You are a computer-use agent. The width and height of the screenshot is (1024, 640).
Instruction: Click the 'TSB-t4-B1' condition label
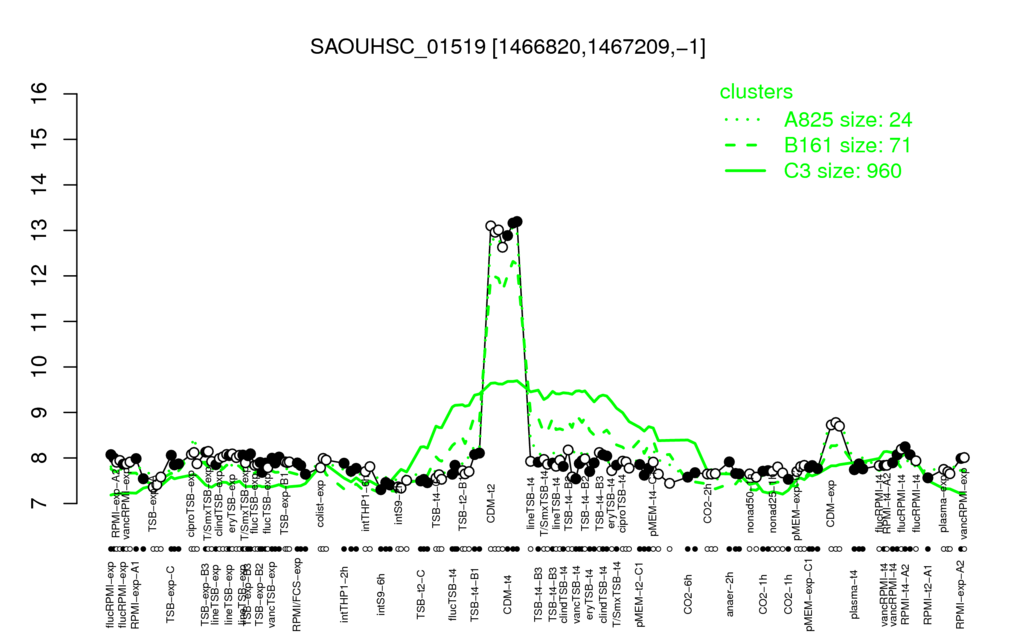pyautogui.click(x=475, y=594)
